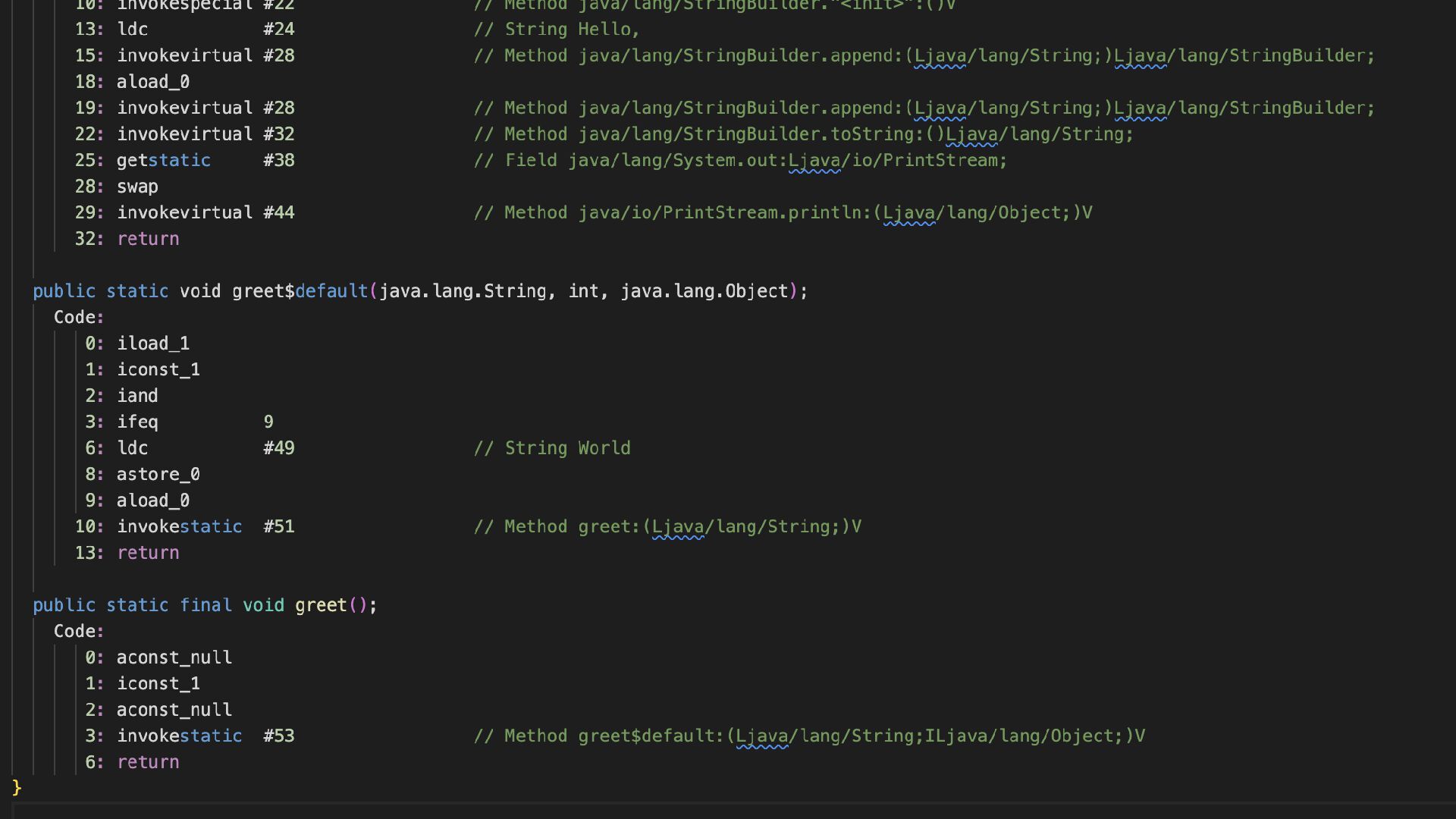Click the 'final' keyword in greet() declaration
The image size is (1456, 819).
pyautogui.click(x=206, y=605)
